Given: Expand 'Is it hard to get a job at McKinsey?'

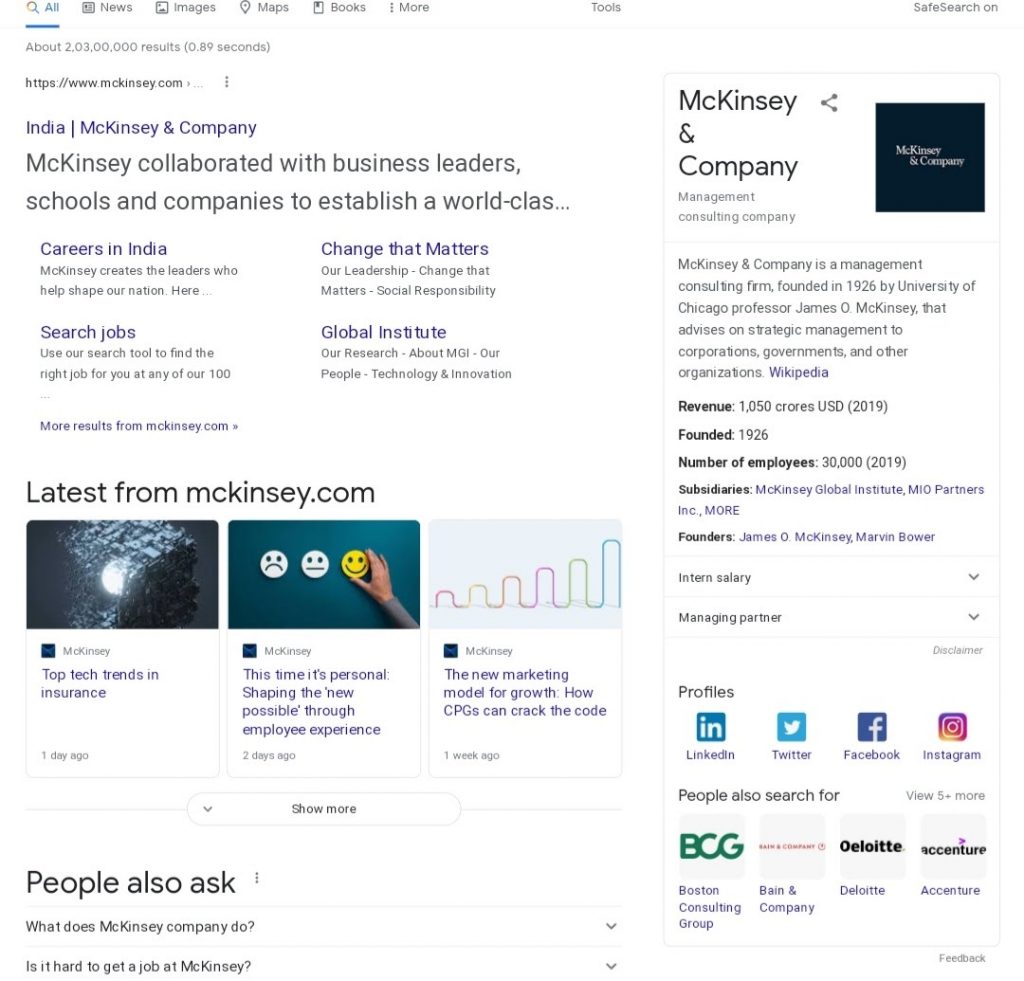Looking at the screenshot, I should pos(323,966).
